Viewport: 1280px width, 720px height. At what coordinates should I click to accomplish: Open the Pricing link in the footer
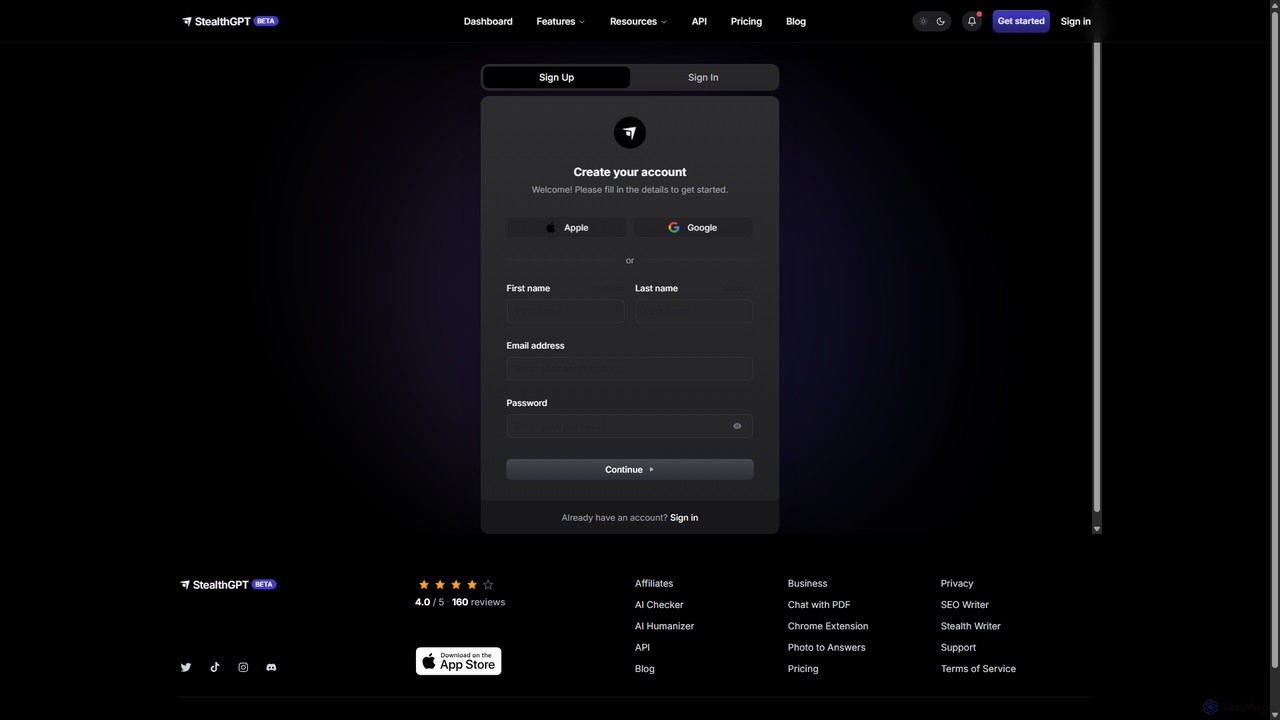click(803, 669)
